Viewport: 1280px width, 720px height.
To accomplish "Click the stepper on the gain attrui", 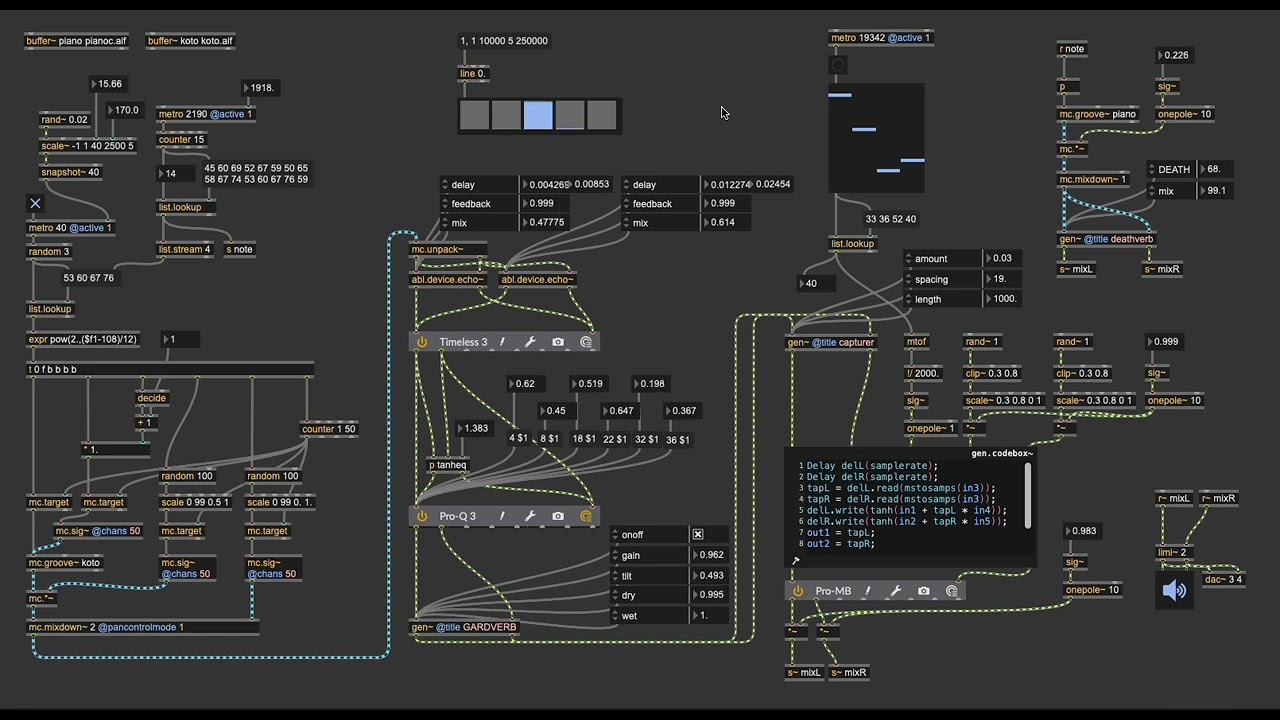I will coord(615,556).
